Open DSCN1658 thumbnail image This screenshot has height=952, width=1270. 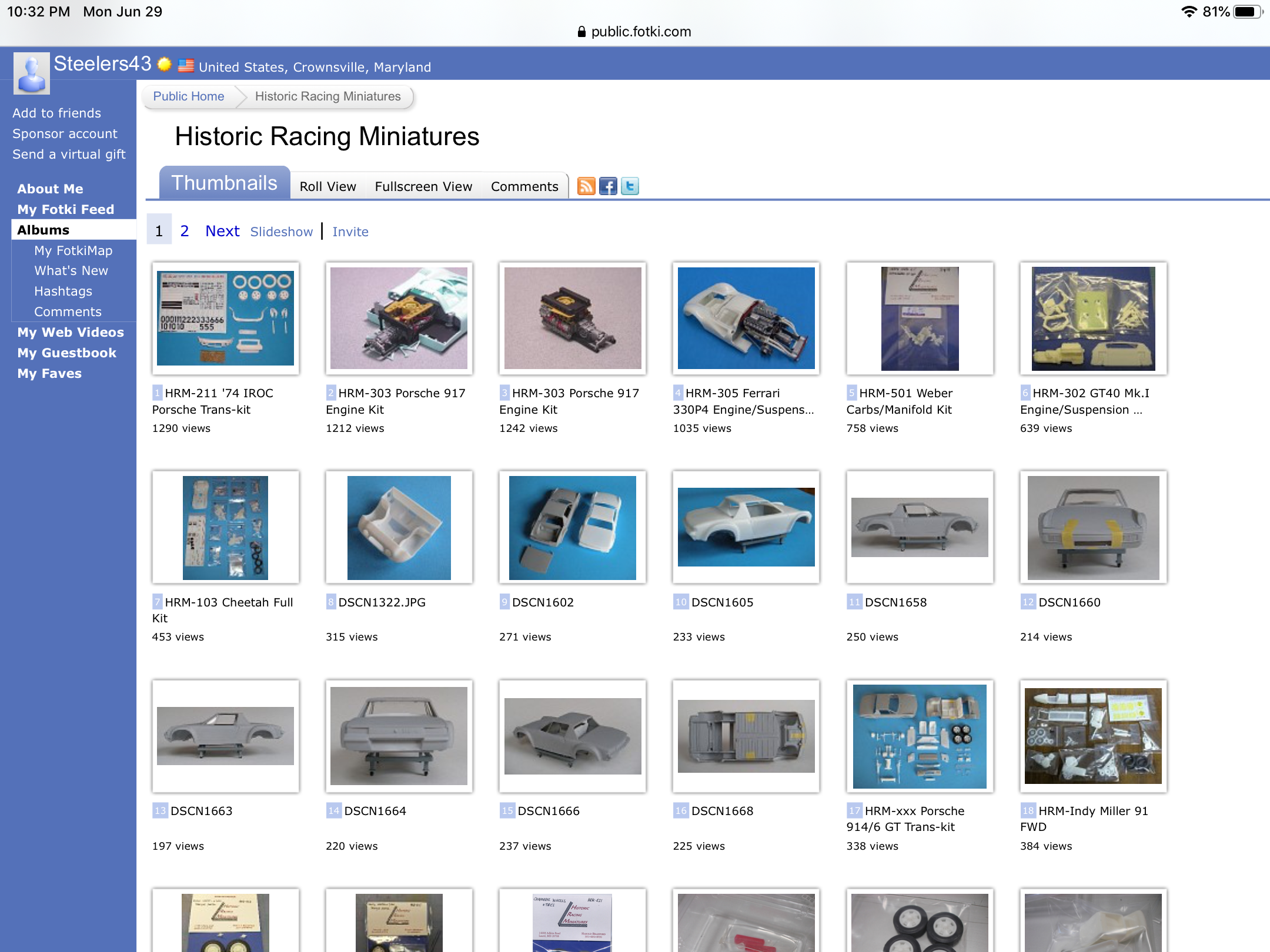(920, 527)
